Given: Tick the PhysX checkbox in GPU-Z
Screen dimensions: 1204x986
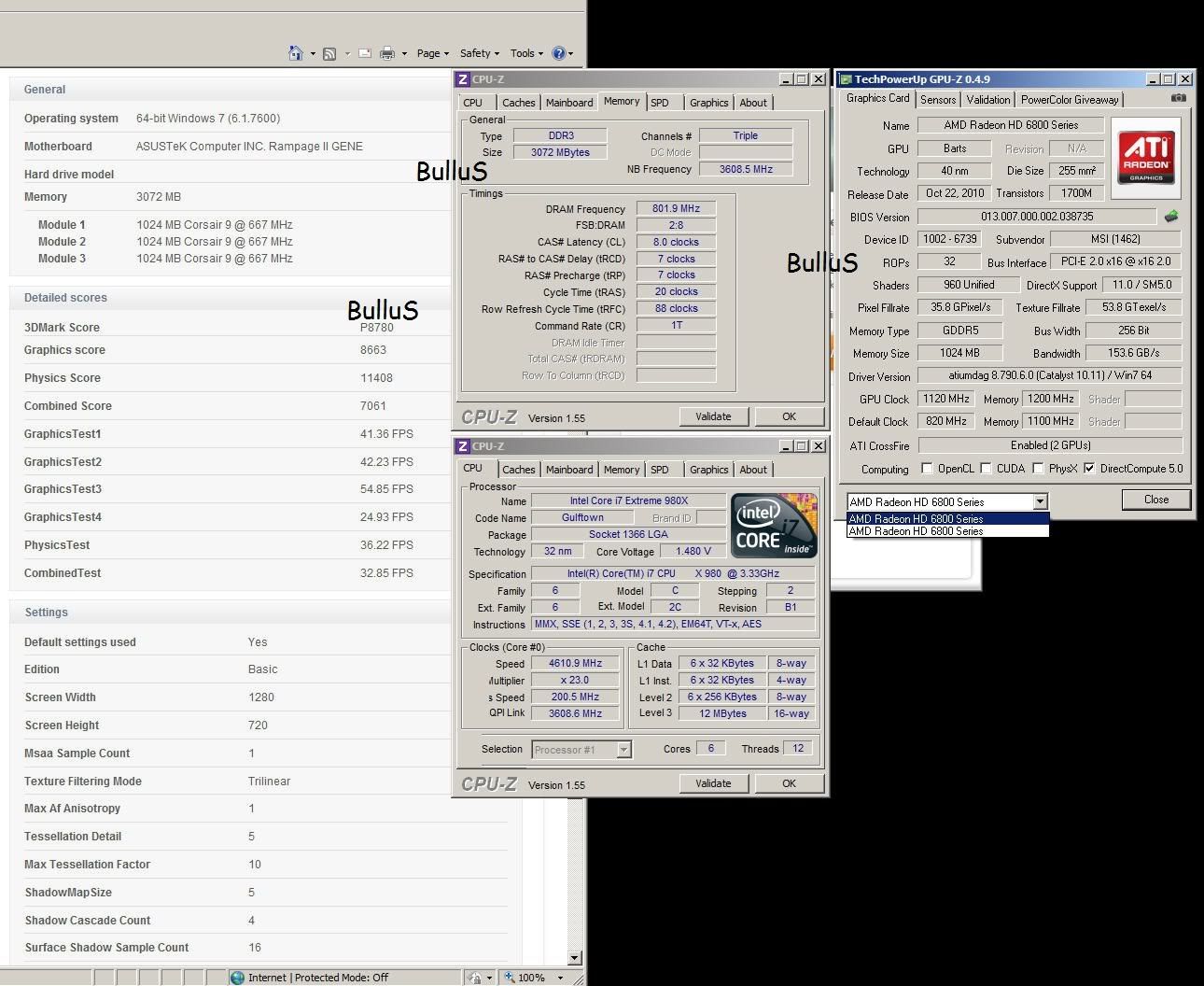Looking at the screenshot, I should coord(1037,469).
